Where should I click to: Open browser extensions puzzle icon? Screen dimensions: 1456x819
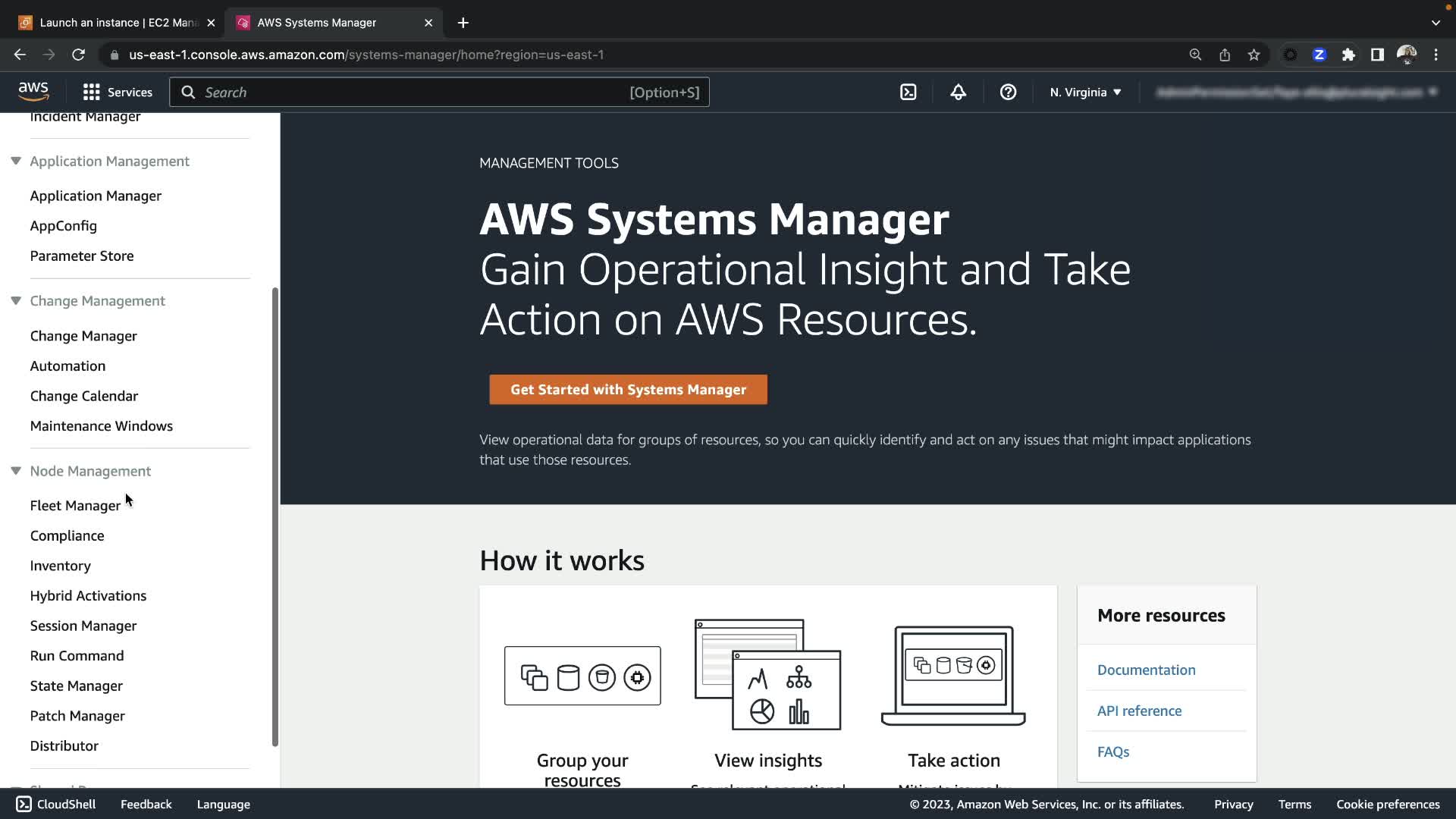pos(1348,55)
